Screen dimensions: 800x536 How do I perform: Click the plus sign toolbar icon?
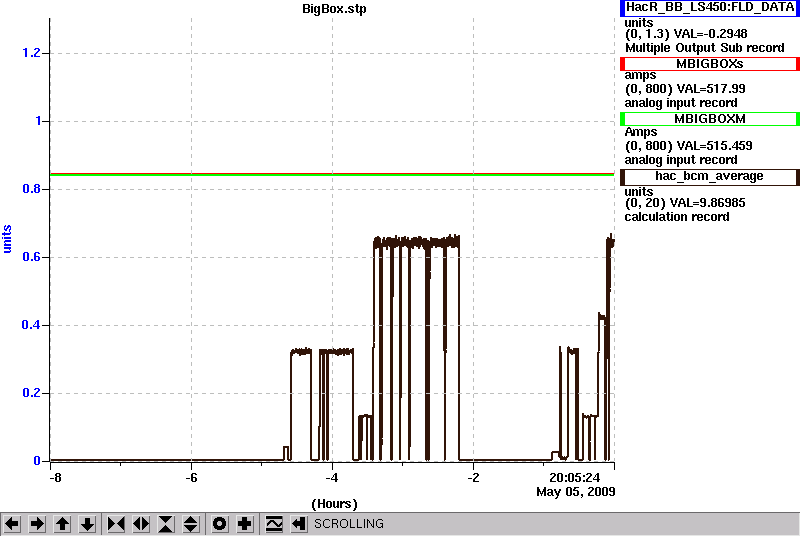tap(245, 524)
